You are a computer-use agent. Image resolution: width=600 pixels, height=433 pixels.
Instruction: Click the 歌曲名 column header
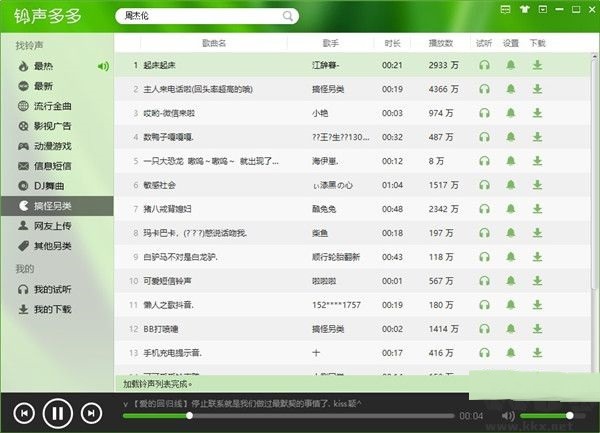(x=214, y=43)
